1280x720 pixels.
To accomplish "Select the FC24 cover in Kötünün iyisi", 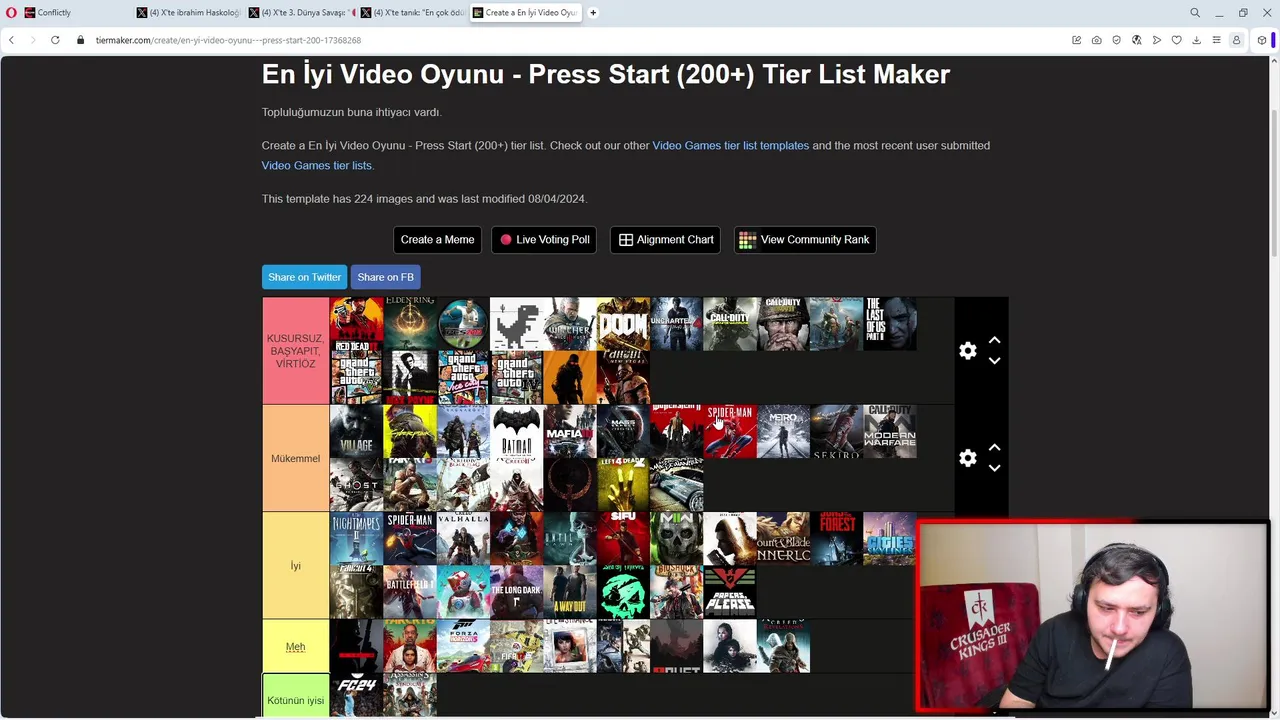I will (356, 696).
